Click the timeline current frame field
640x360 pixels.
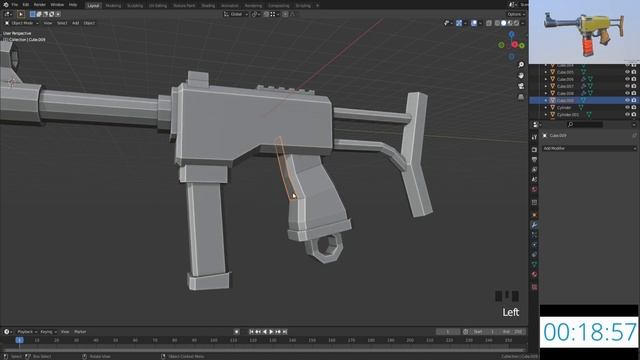pyautogui.click(x=448, y=332)
